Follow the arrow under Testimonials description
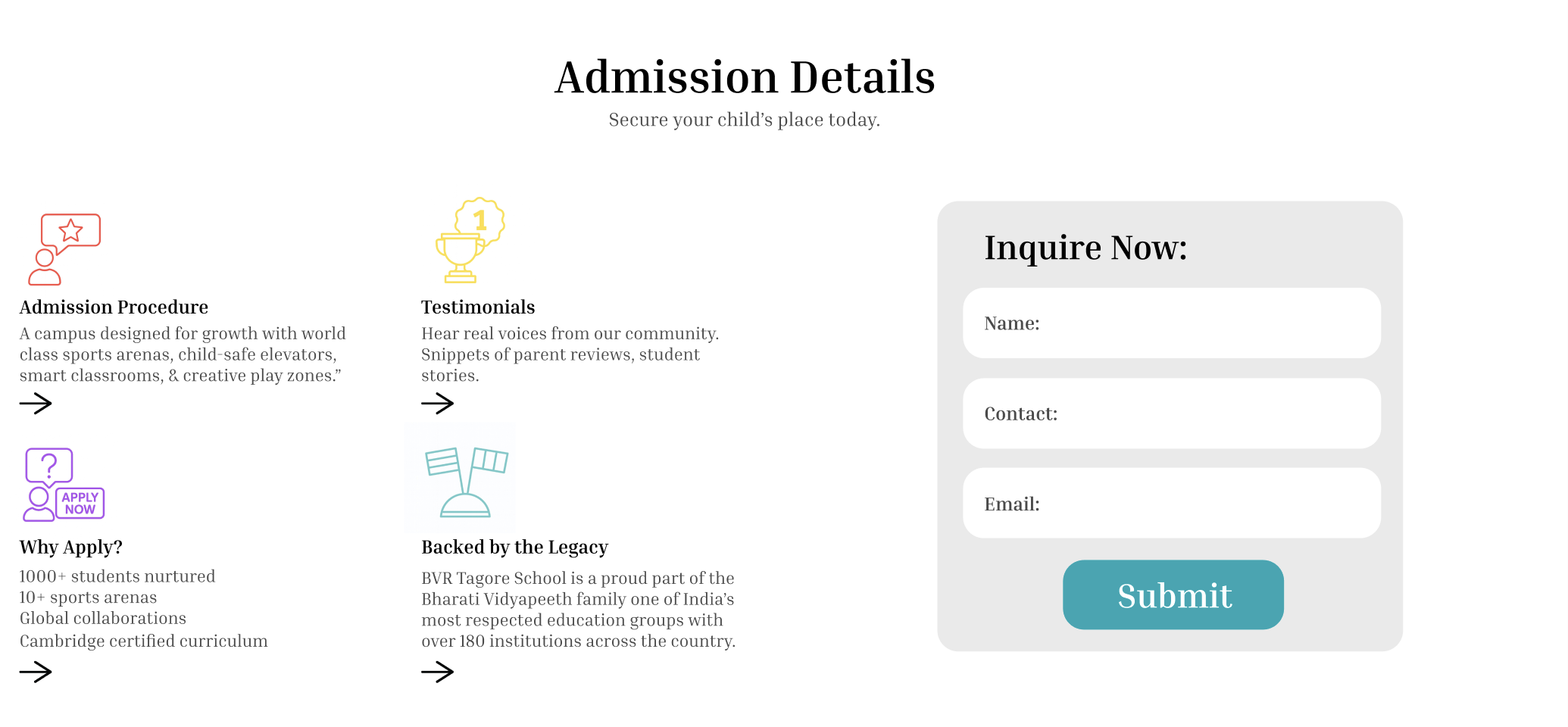This screenshot has width=1568, height=727. [x=437, y=404]
